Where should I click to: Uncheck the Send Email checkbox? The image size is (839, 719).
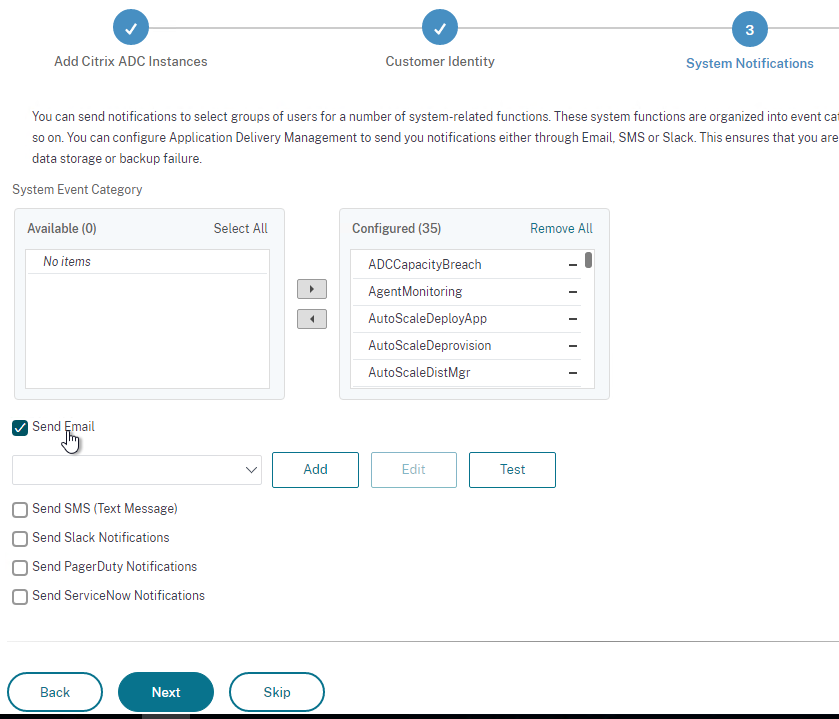point(20,428)
